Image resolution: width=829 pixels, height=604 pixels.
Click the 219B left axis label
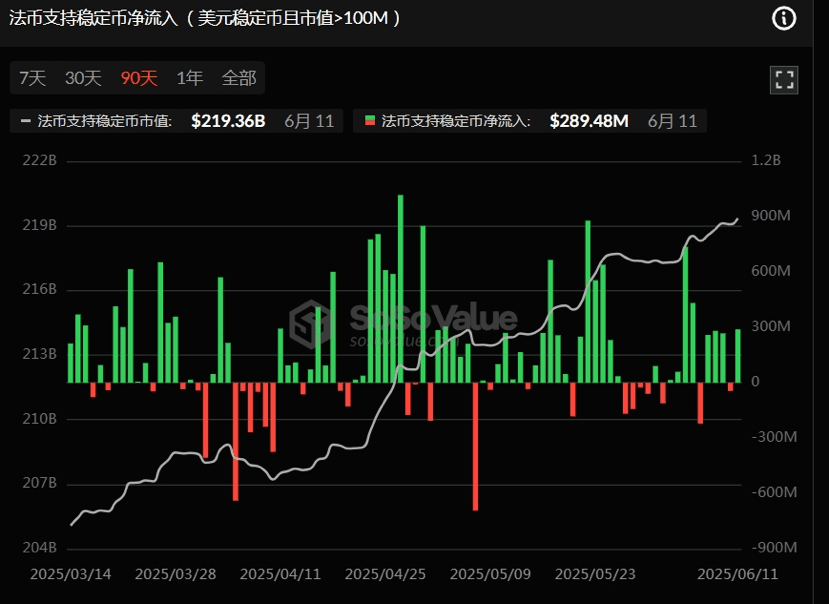[40, 225]
